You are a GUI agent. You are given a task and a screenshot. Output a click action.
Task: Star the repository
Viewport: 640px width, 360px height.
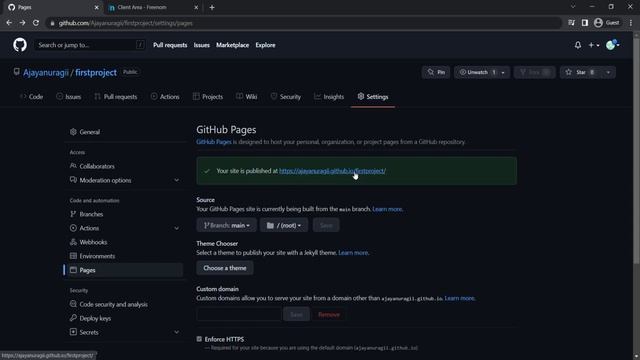coord(580,72)
